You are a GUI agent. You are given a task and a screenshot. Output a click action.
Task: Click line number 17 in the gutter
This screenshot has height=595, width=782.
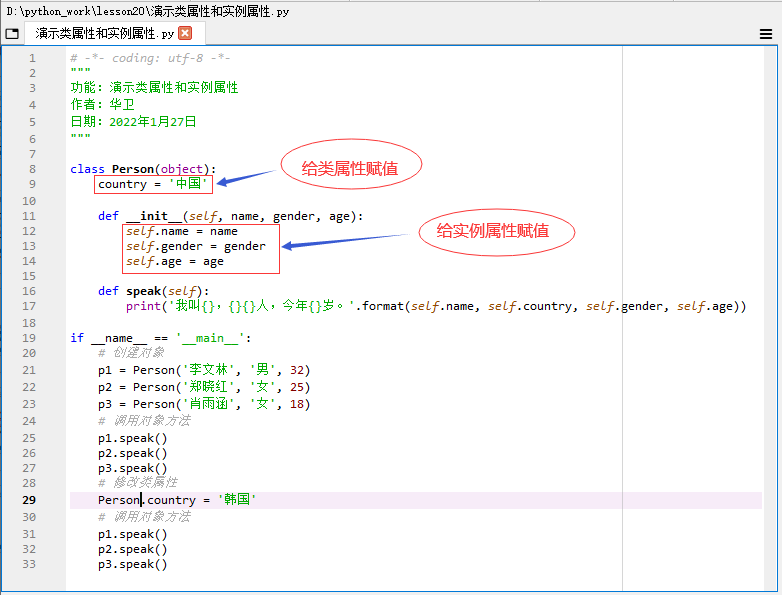pyautogui.click(x=29, y=306)
